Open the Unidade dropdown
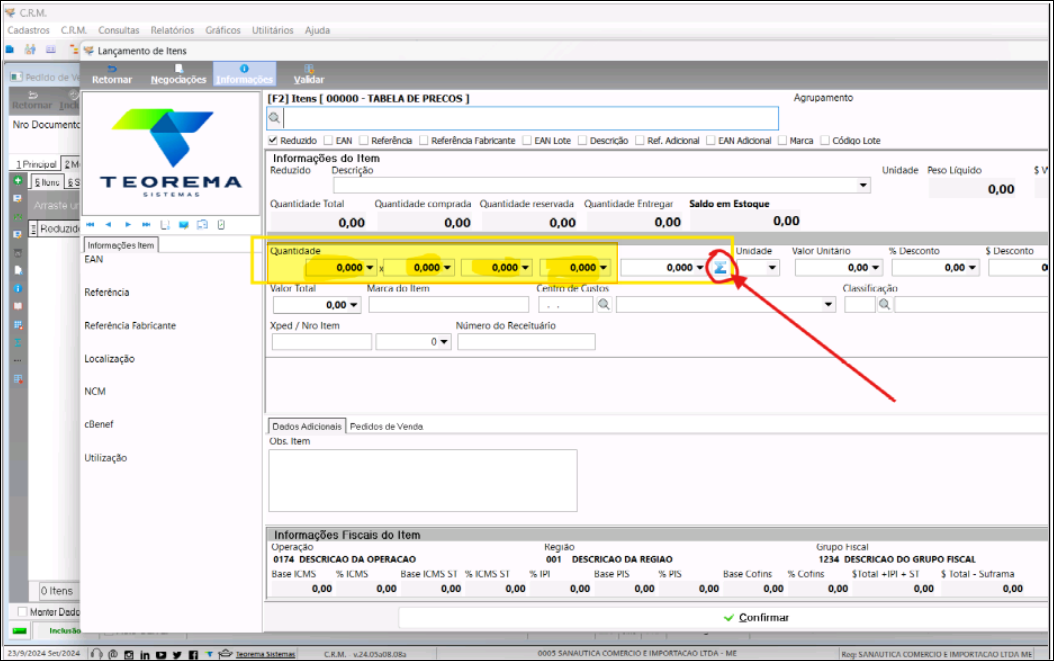 pyautogui.click(x=772, y=268)
